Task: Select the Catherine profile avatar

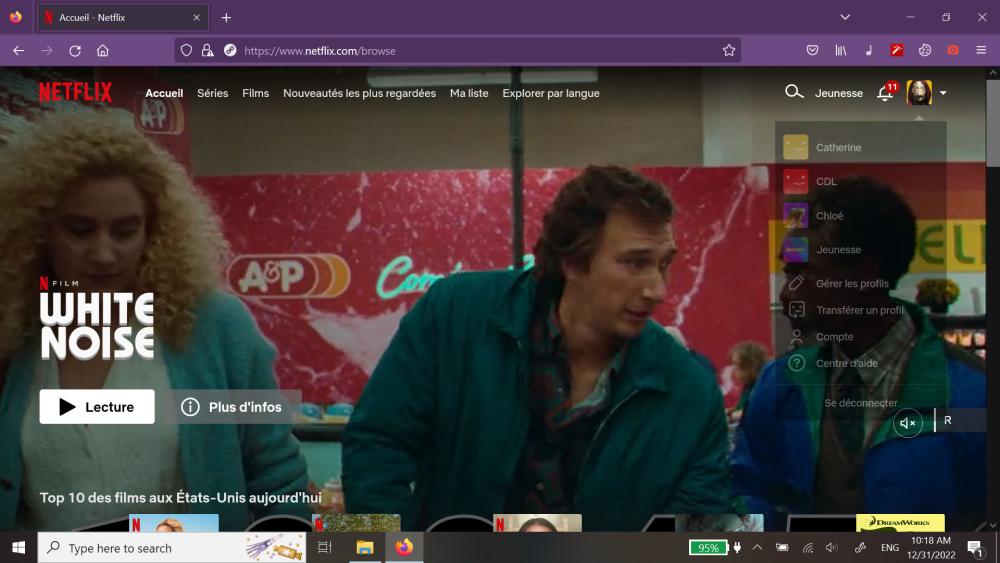Action: [x=796, y=147]
